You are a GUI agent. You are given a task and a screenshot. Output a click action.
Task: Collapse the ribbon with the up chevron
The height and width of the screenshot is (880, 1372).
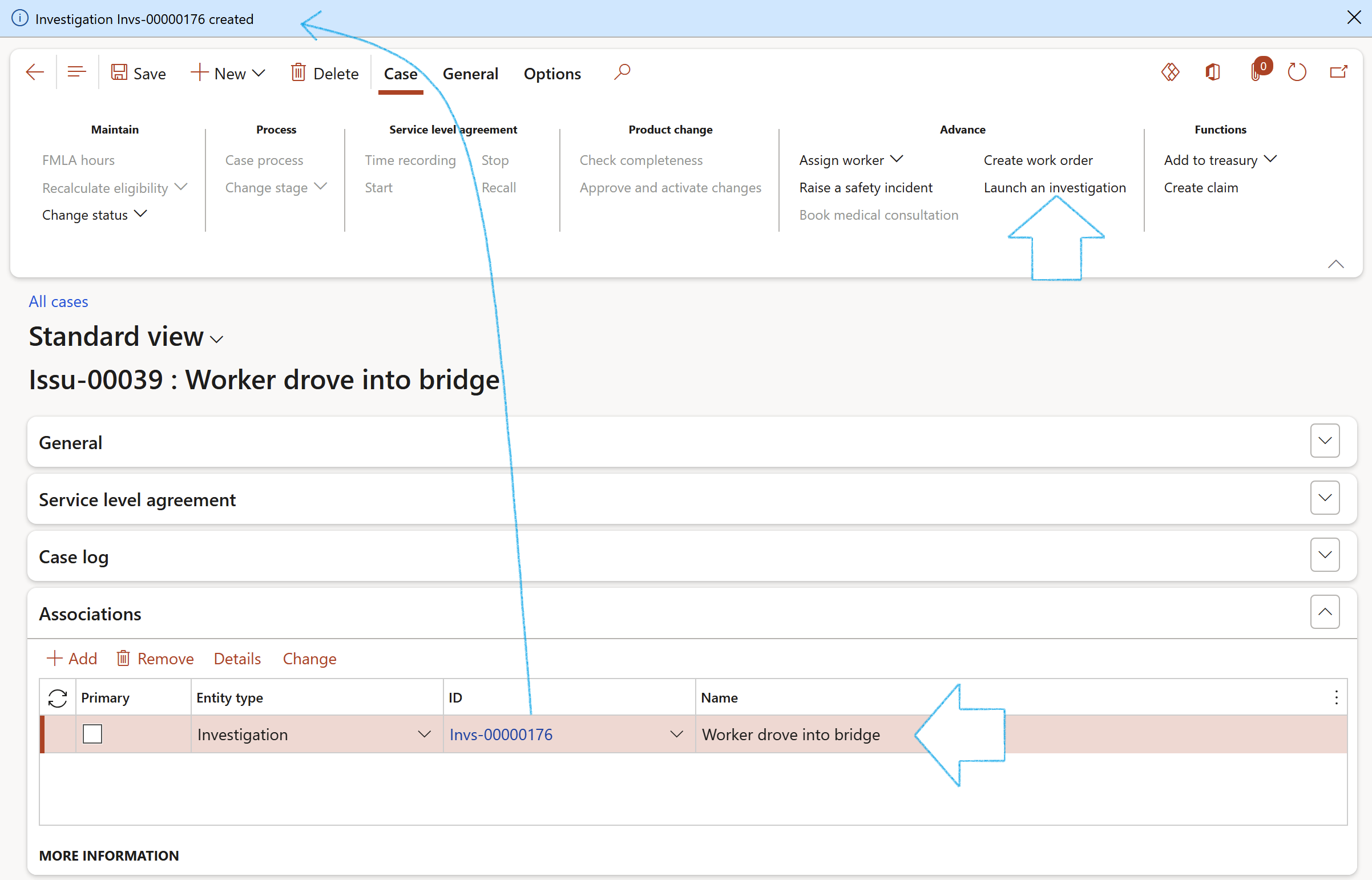pos(1335,264)
